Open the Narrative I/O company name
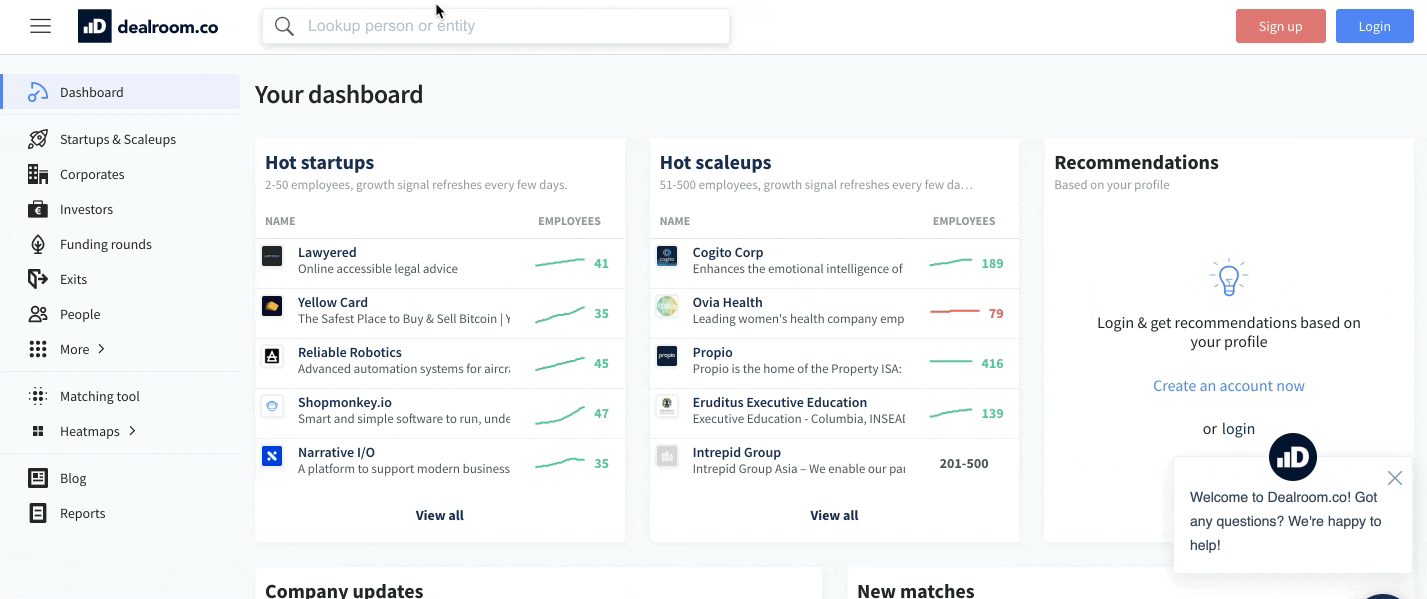This screenshot has width=1427, height=599. pyautogui.click(x=336, y=452)
